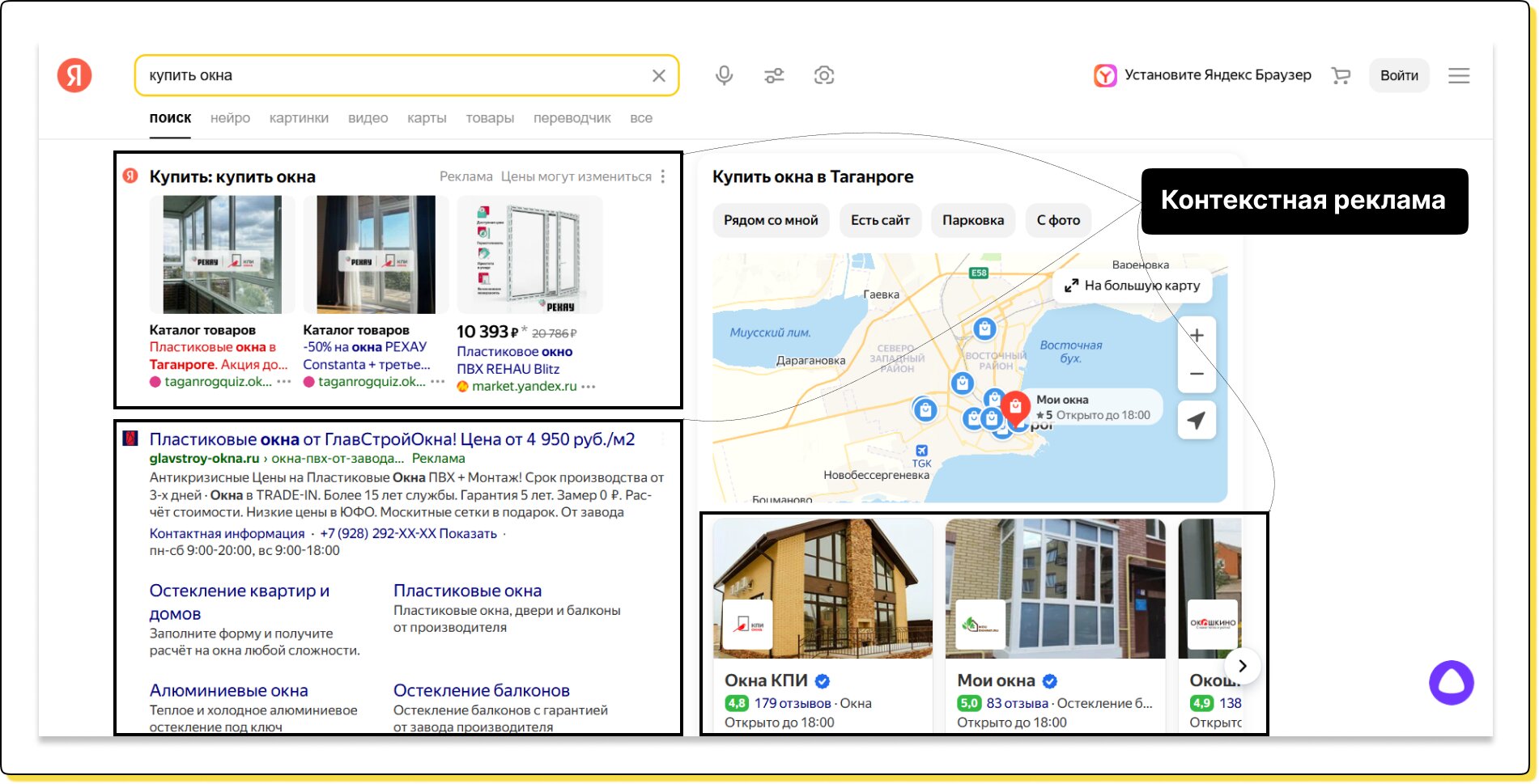Toggle the С фото filter
Image resolution: width=1539 pixels, height=784 pixels.
point(1058,220)
